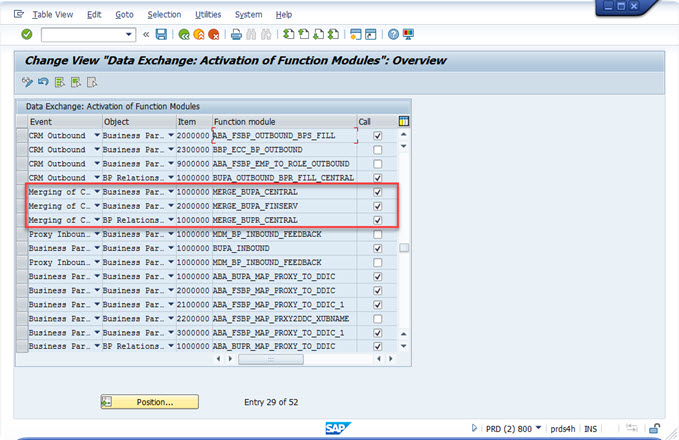Uncheck Call for MERGE_BUPA_FINSERV
The width and height of the screenshot is (679, 440).
pyautogui.click(x=378, y=206)
